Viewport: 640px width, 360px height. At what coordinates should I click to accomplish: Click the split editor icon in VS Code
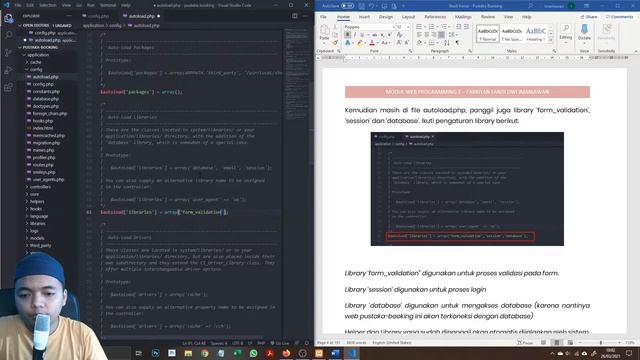[x=295, y=16]
